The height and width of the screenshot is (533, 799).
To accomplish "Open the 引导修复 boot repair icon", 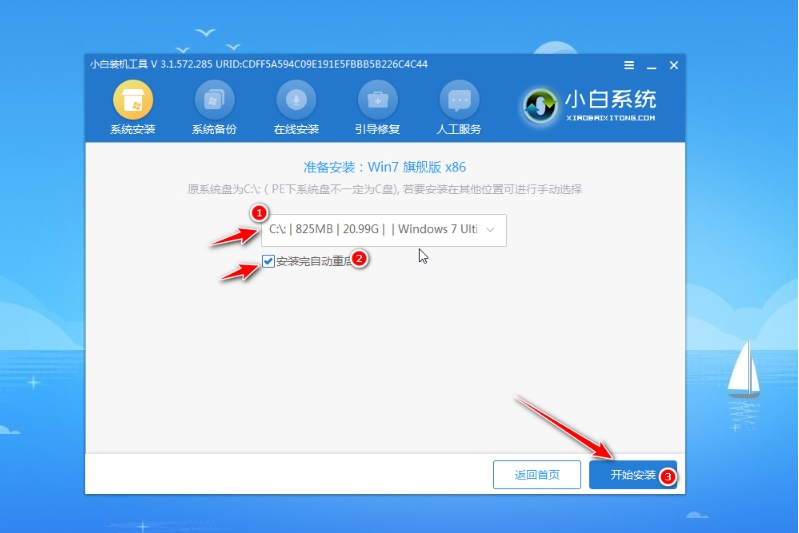I will pyautogui.click(x=378, y=101).
